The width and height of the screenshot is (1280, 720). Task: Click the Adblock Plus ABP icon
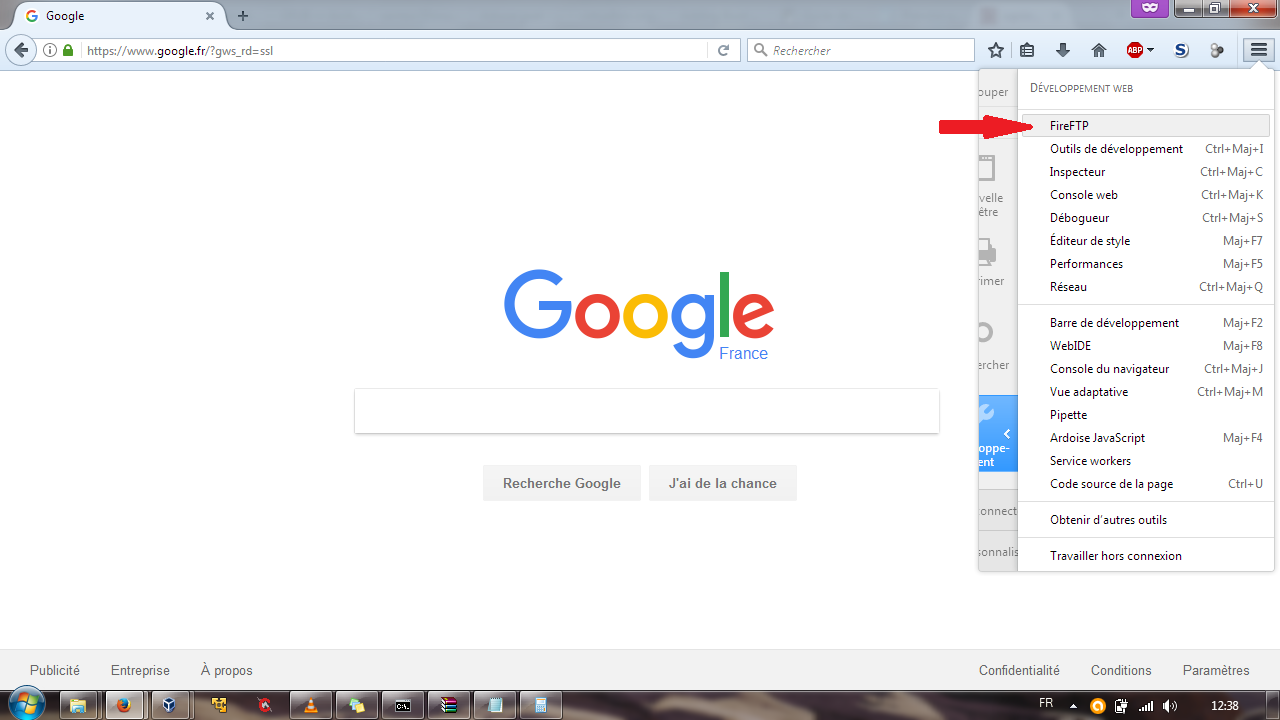[x=1134, y=50]
